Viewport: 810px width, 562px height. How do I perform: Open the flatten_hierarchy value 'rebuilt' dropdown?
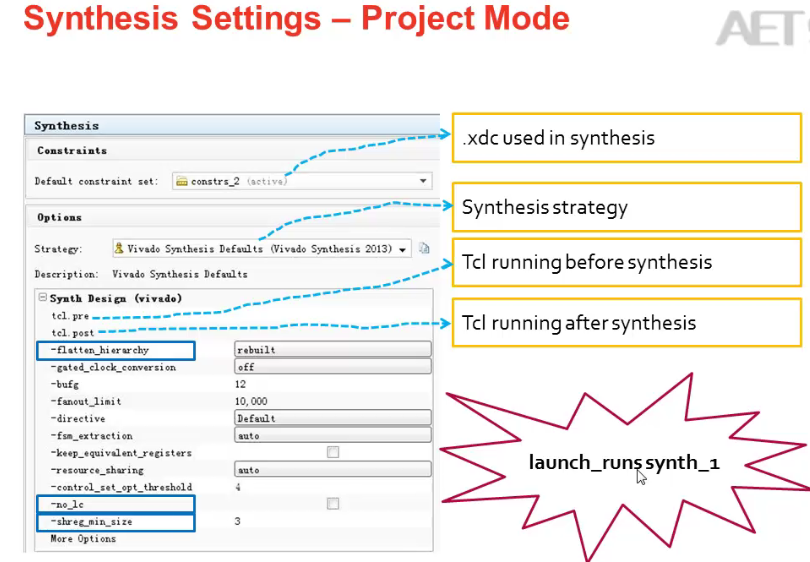333,350
